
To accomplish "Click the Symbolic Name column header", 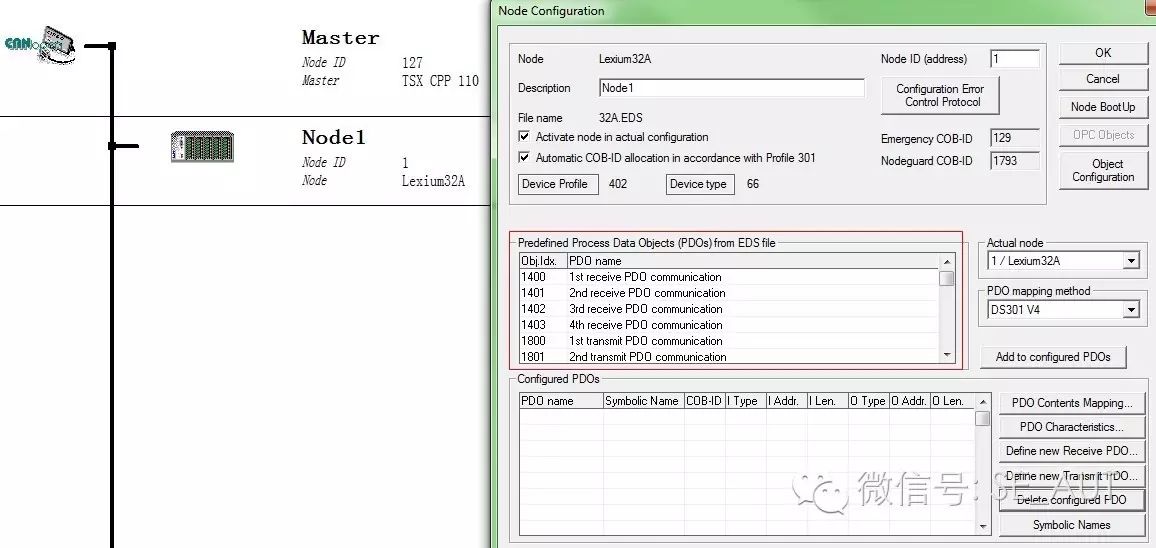I will click(643, 401).
